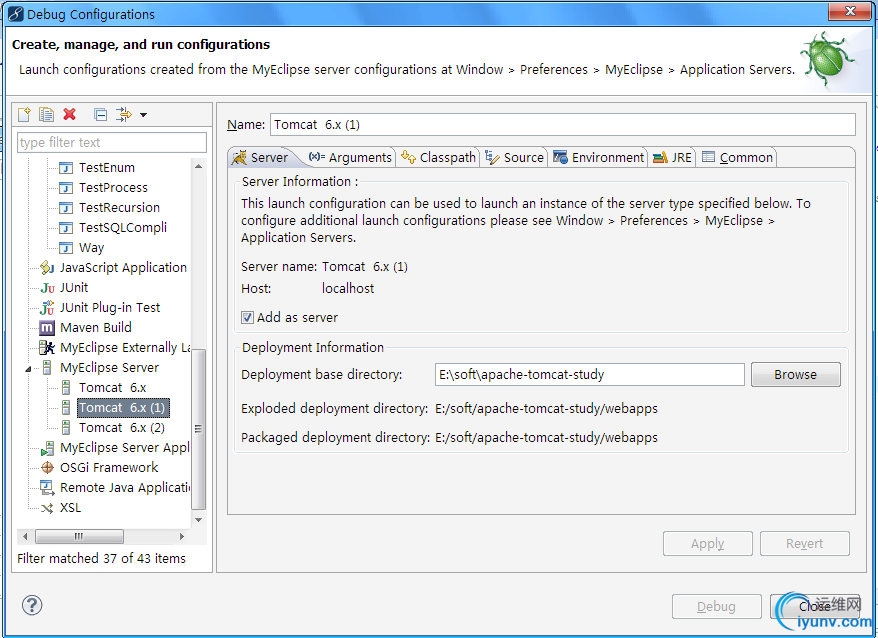Click the MyEclipse Externally Launched icon

(47, 348)
